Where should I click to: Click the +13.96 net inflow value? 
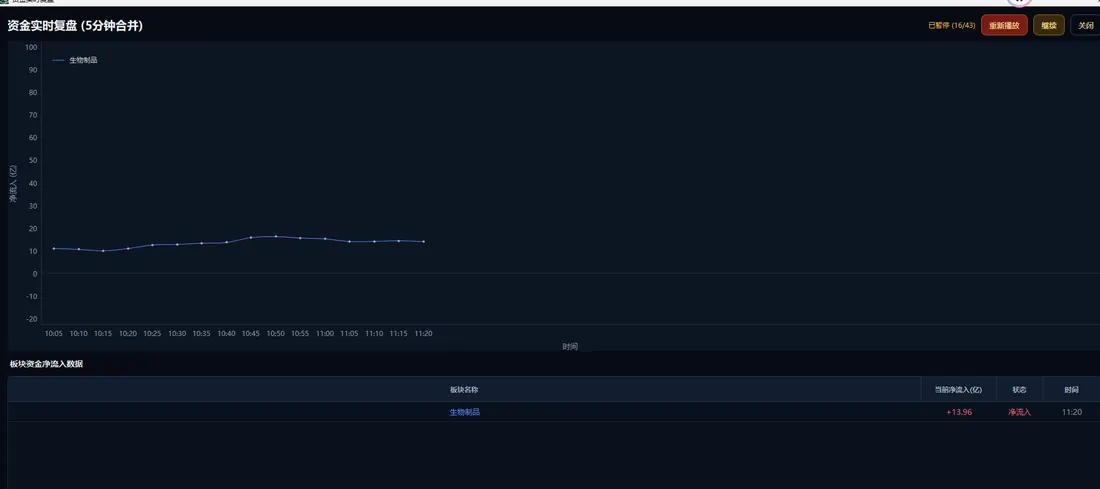[x=959, y=413]
